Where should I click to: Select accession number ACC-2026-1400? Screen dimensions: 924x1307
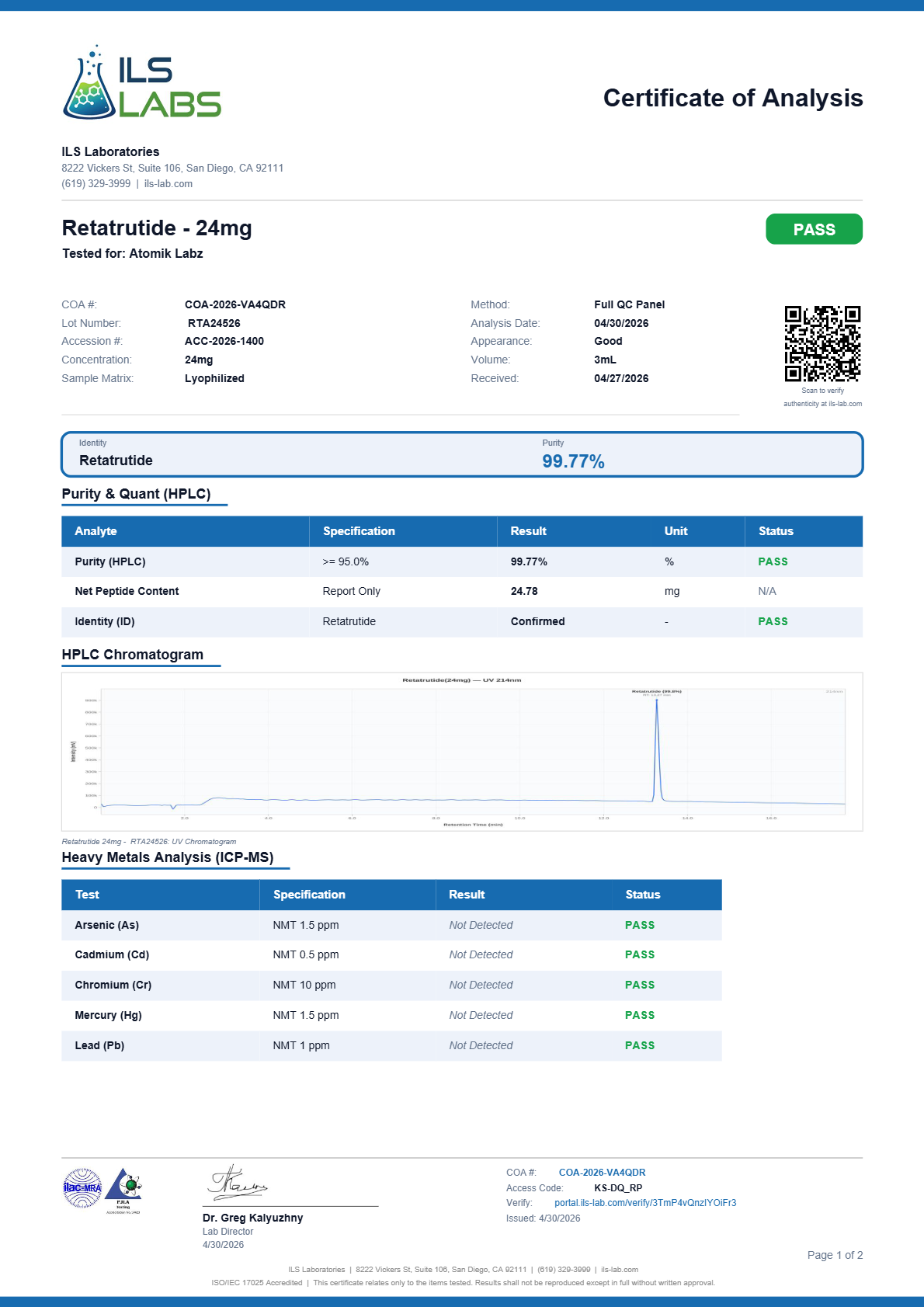pyautogui.click(x=224, y=341)
